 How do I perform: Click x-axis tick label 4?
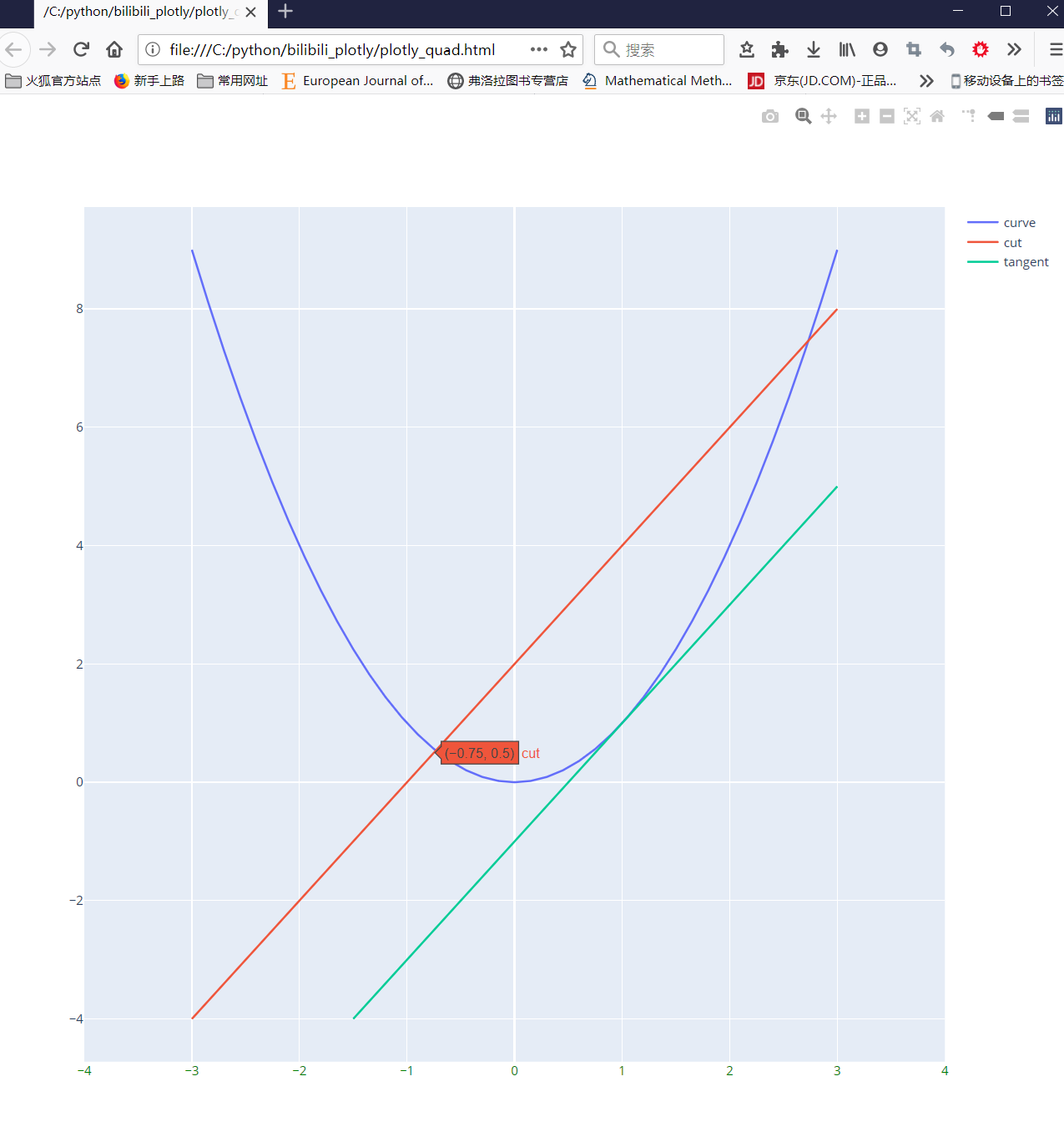tap(945, 1071)
